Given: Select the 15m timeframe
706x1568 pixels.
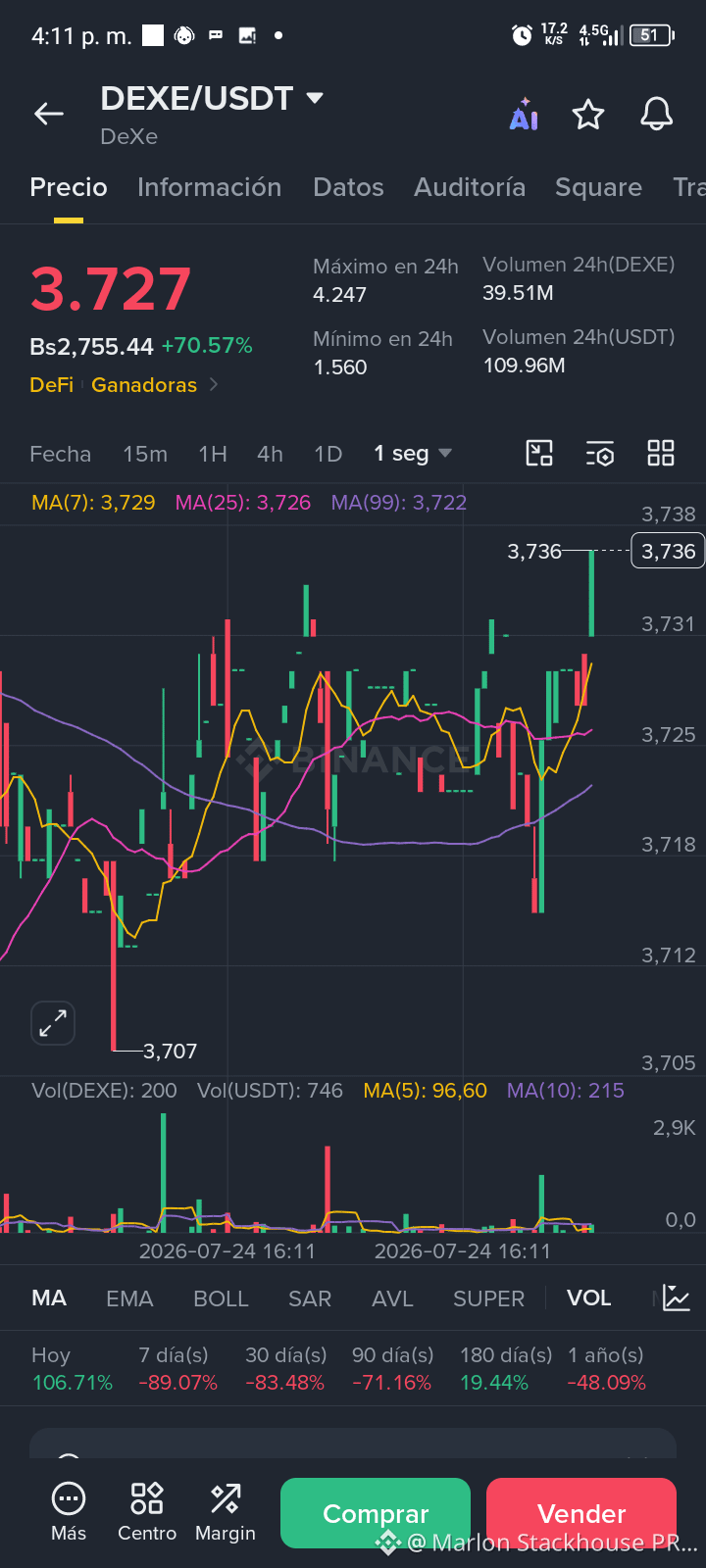Looking at the screenshot, I should pyautogui.click(x=145, y=454).
